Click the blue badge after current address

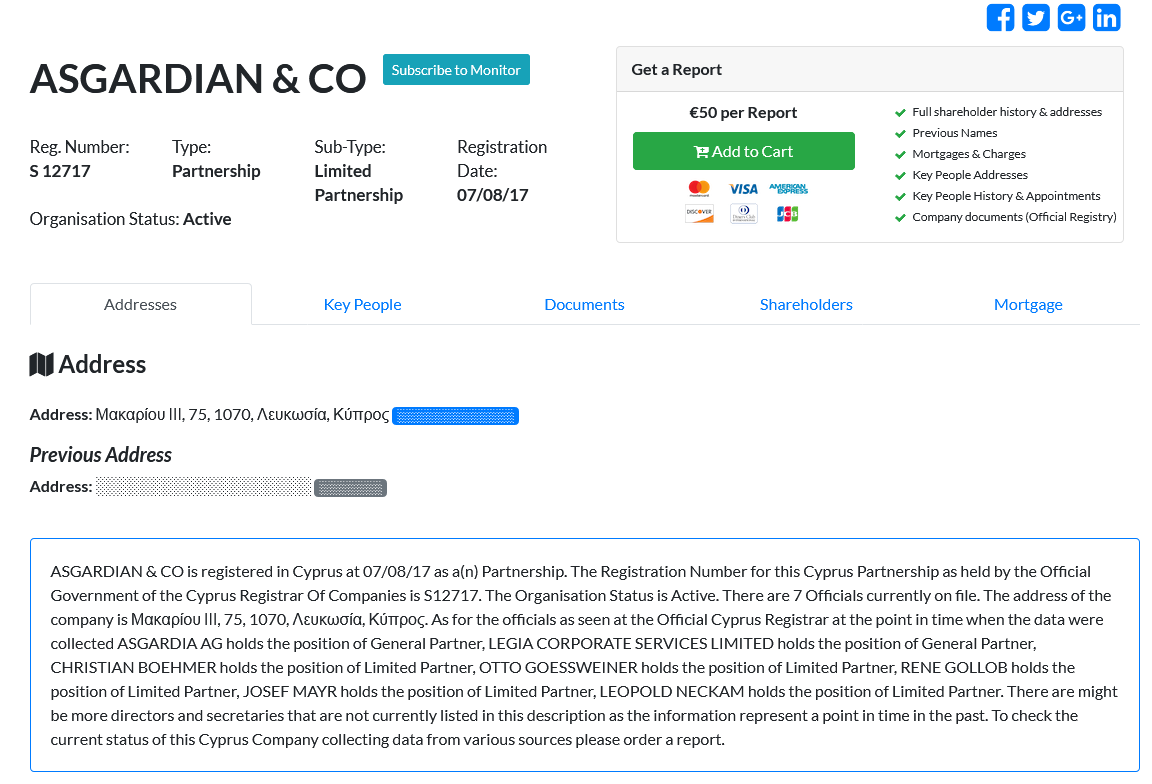point(455,415)
